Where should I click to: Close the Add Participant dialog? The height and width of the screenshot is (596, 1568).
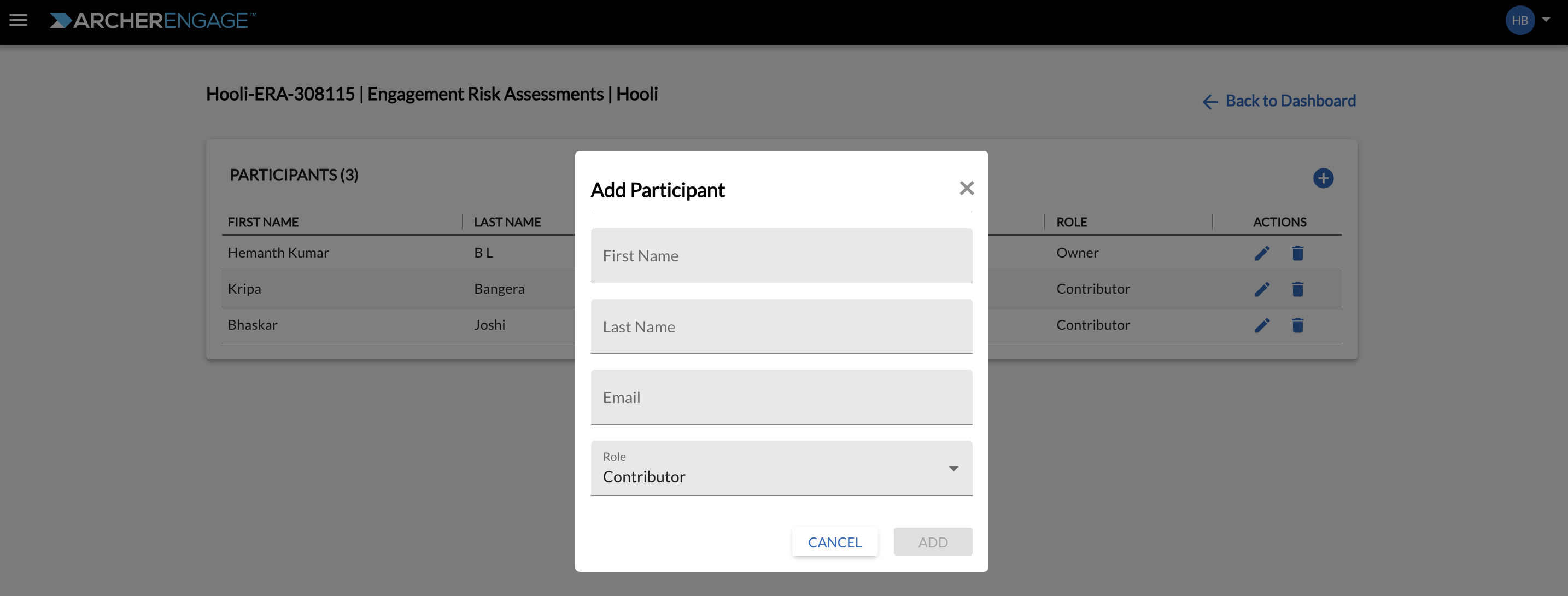click(x=966, y=188)
